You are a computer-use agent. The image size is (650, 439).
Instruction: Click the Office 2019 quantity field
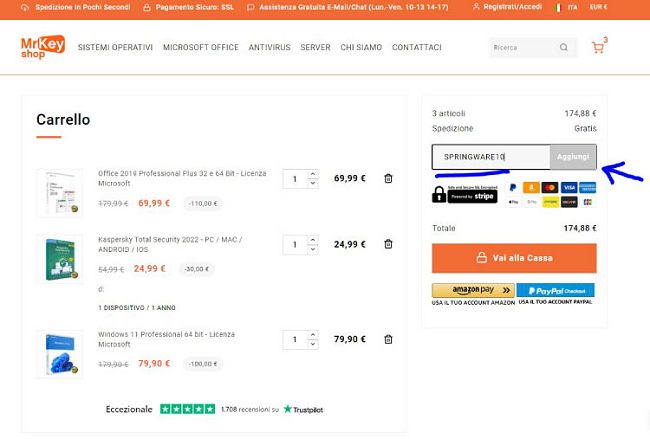coord(295,179)
